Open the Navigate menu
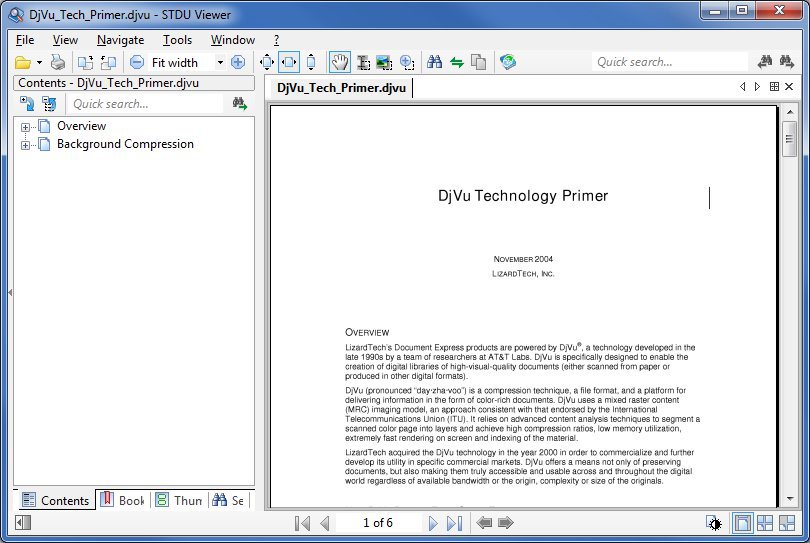810x543 pixels. pyautogui.click(x=120, y=40)
